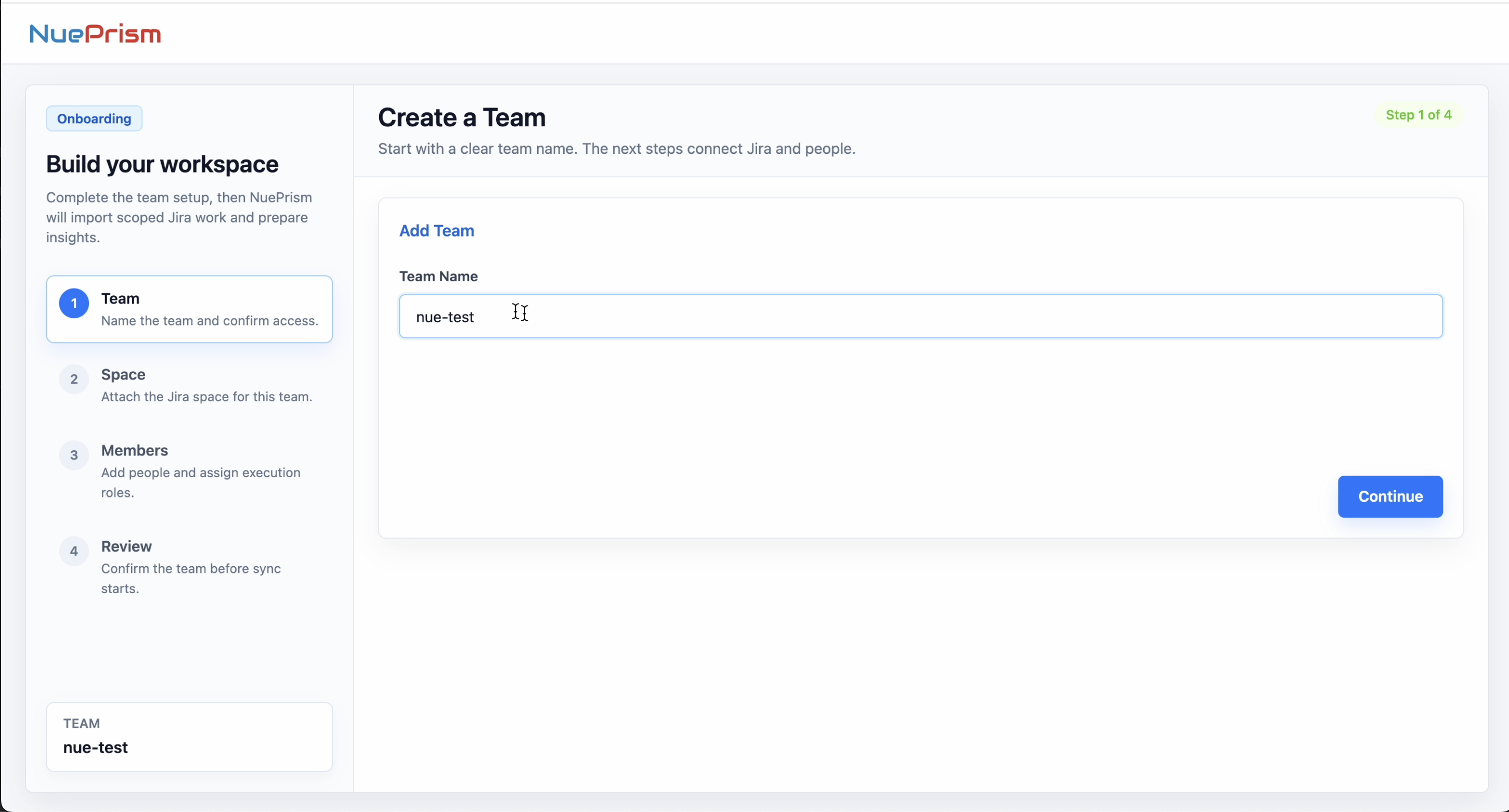Select the step 1 circle icon

pos(74,303)
